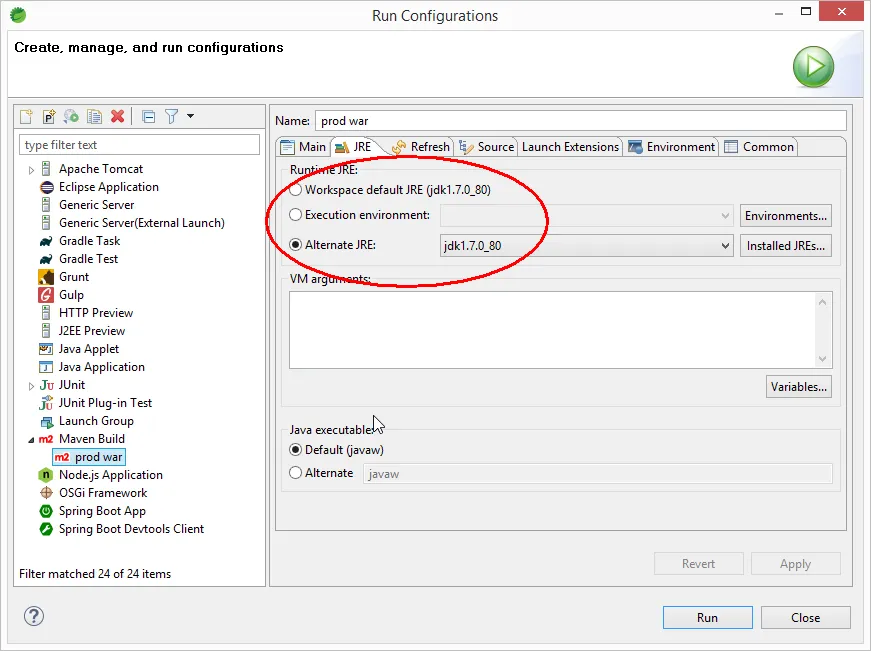Screen dimensions: 871x651
Task: Click the Name field containing prod war
Action: [580, 121]
